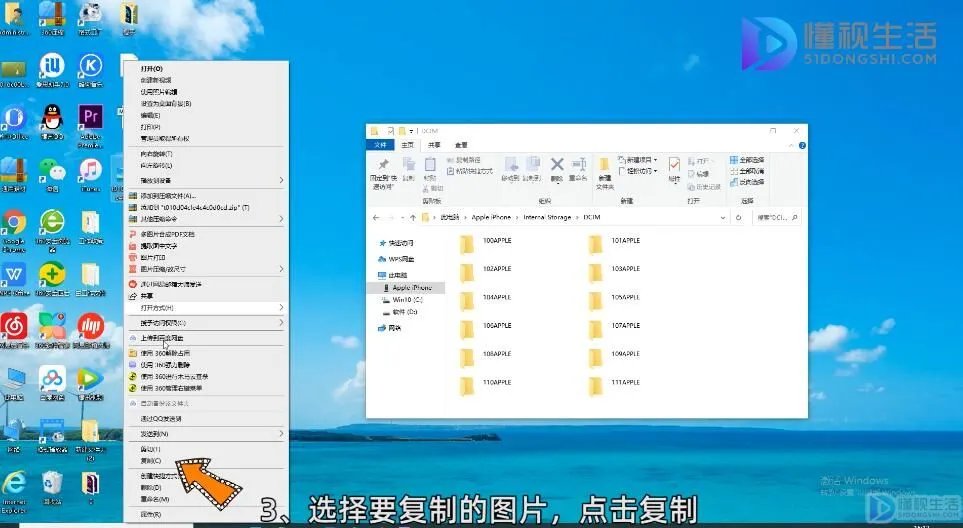The width and height of the screenshot is (963, 528).
Task: Launch the WeChat desktop icon
Action: 52,175
